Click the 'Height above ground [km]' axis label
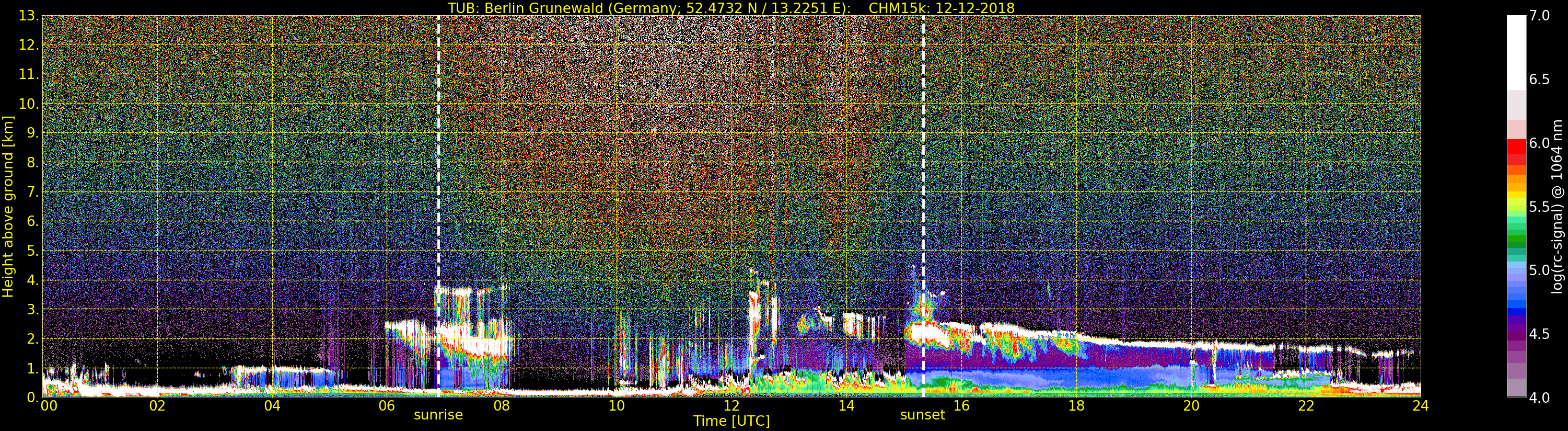Image resolution: width=1568 pixels, height=431 pixels. (8, 206)
